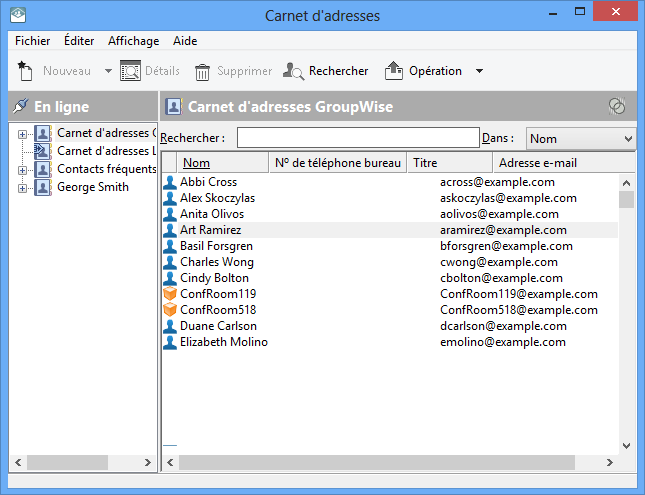Click email ConfRoom518@example.com

coord(518,310)
